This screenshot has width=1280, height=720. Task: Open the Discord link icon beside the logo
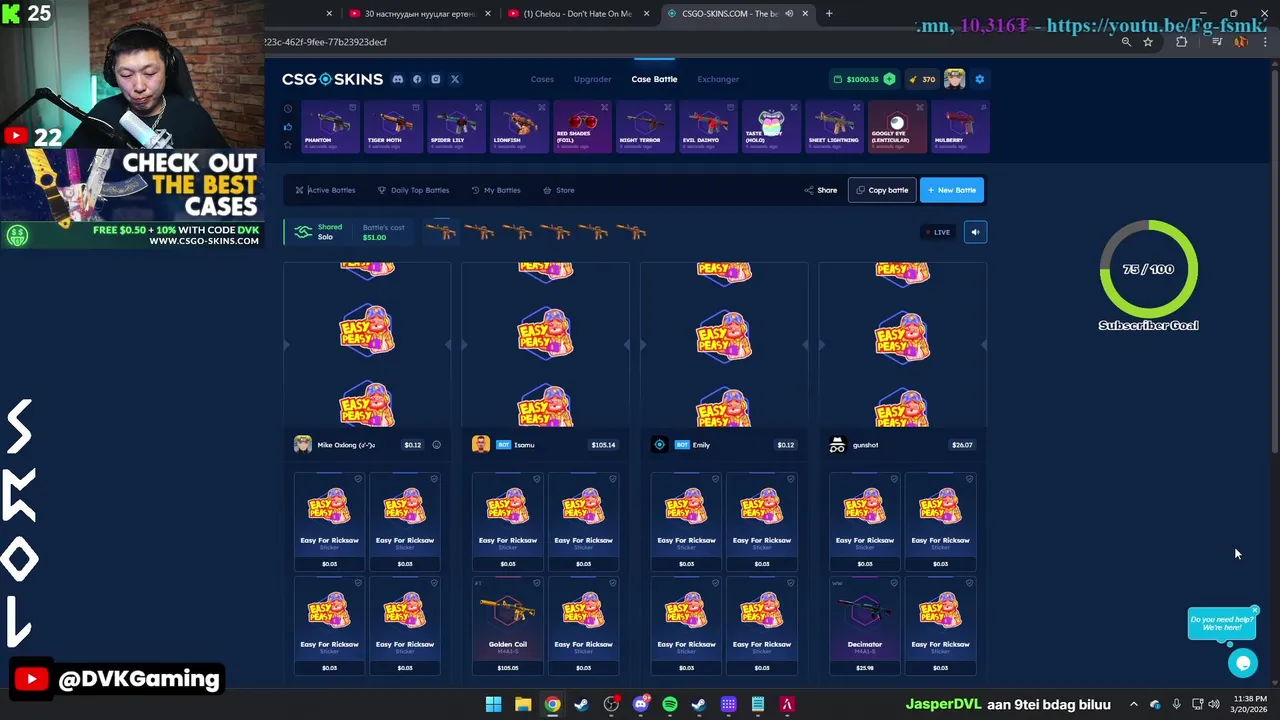tap(397, 79)
